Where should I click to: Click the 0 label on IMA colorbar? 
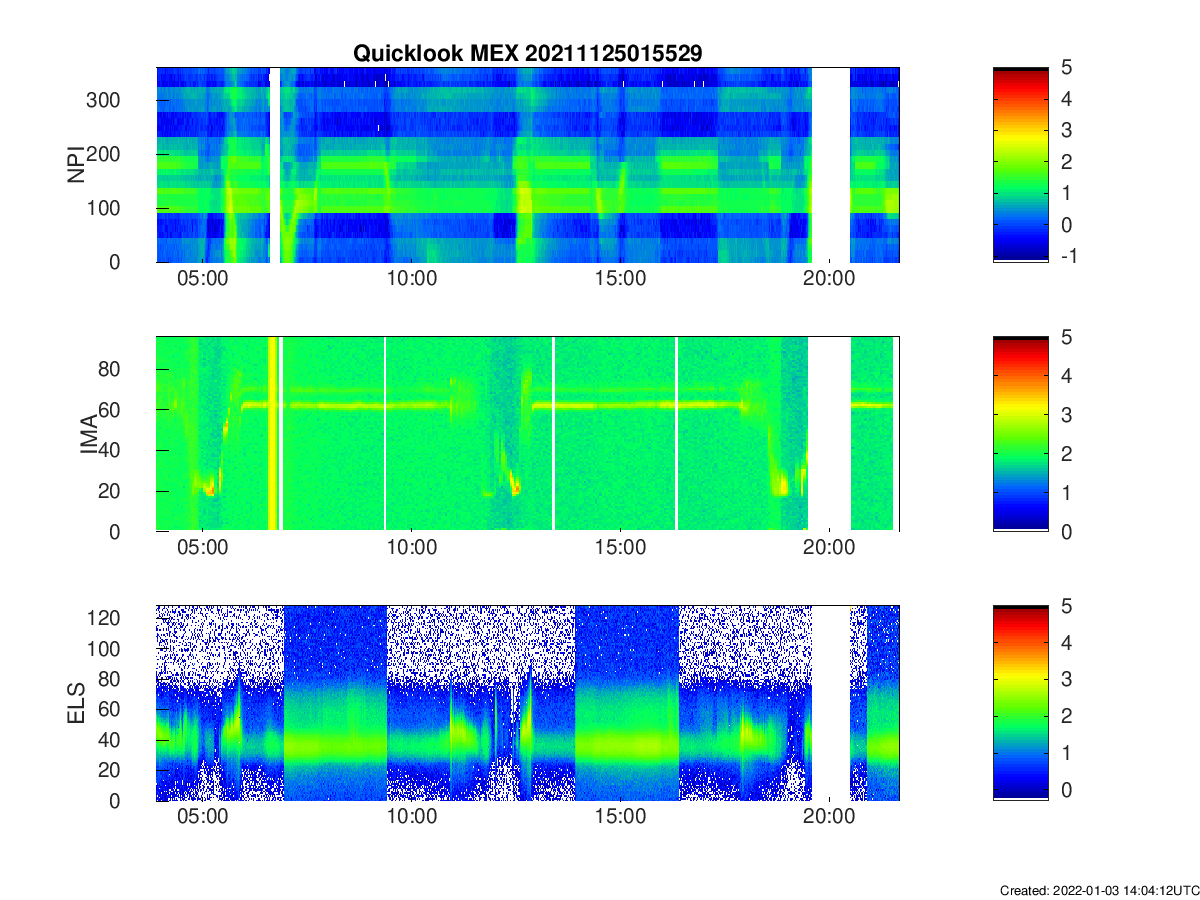click(x=1066, y=532)
